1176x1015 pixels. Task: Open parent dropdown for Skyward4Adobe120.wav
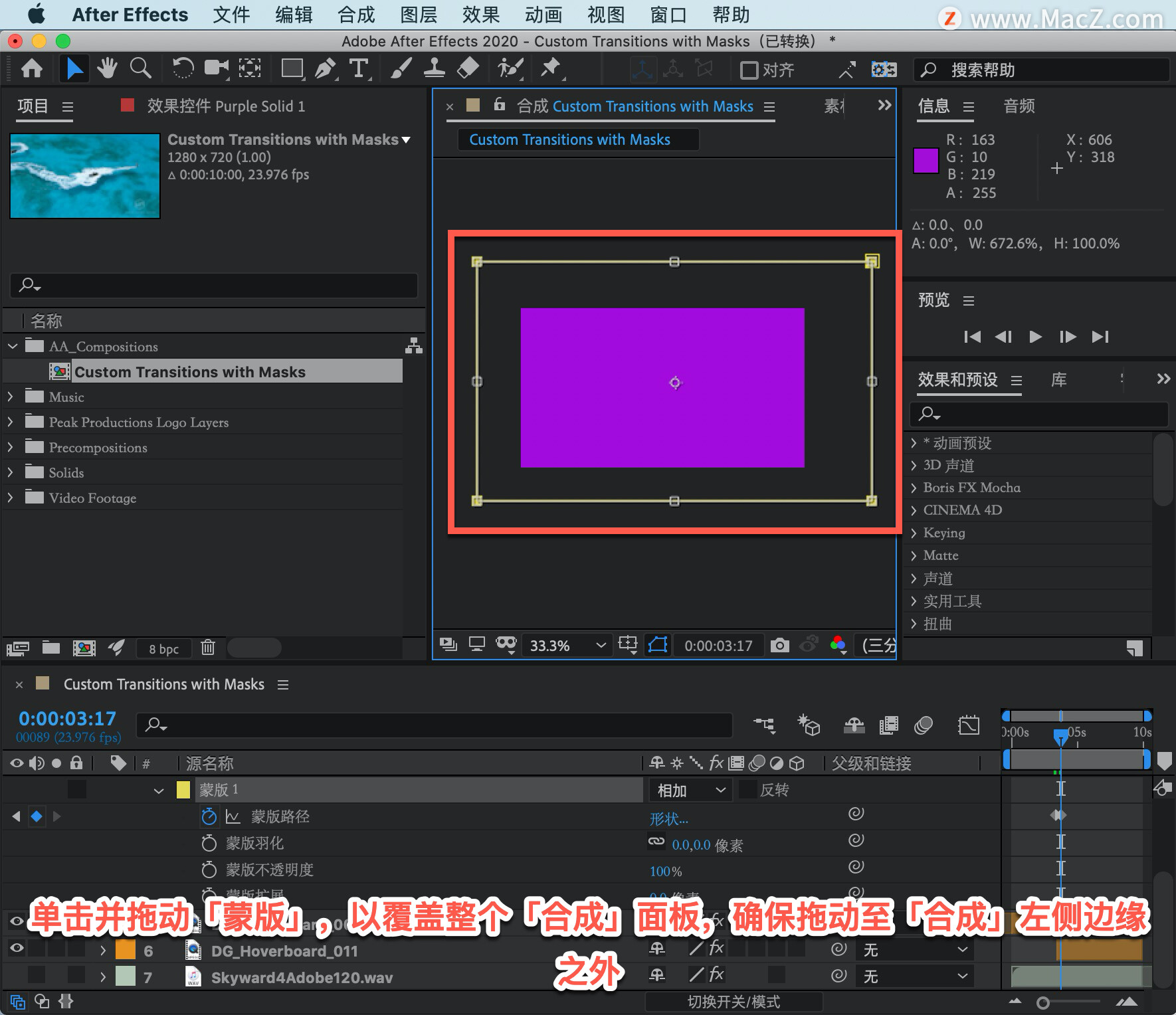pyautogui.click(x=916, y=976)
